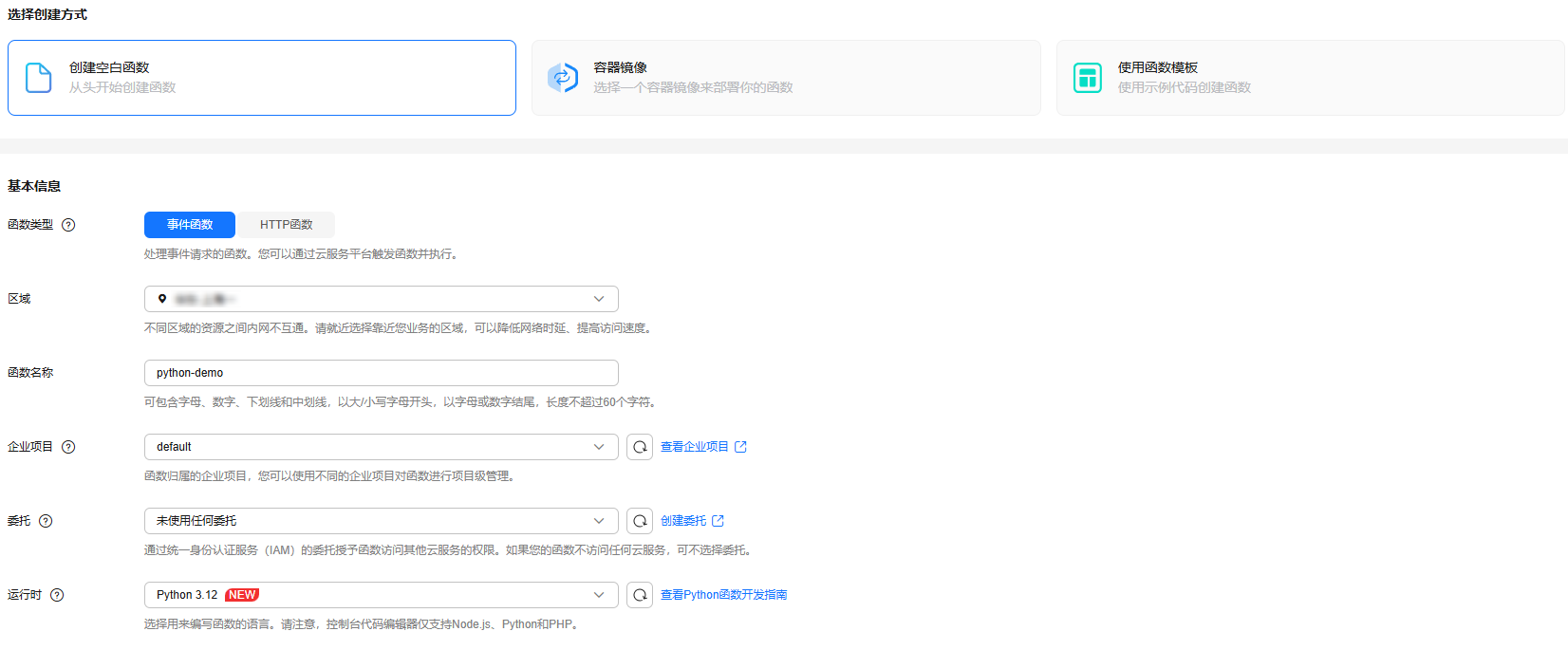Select 使用函数模板 creation option
This screenshot has height=650, width=1568.
(x=1310, y=78)
